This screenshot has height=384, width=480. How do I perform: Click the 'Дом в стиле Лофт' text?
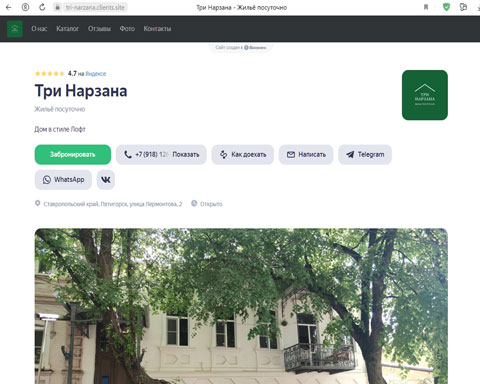pos(60,129)
